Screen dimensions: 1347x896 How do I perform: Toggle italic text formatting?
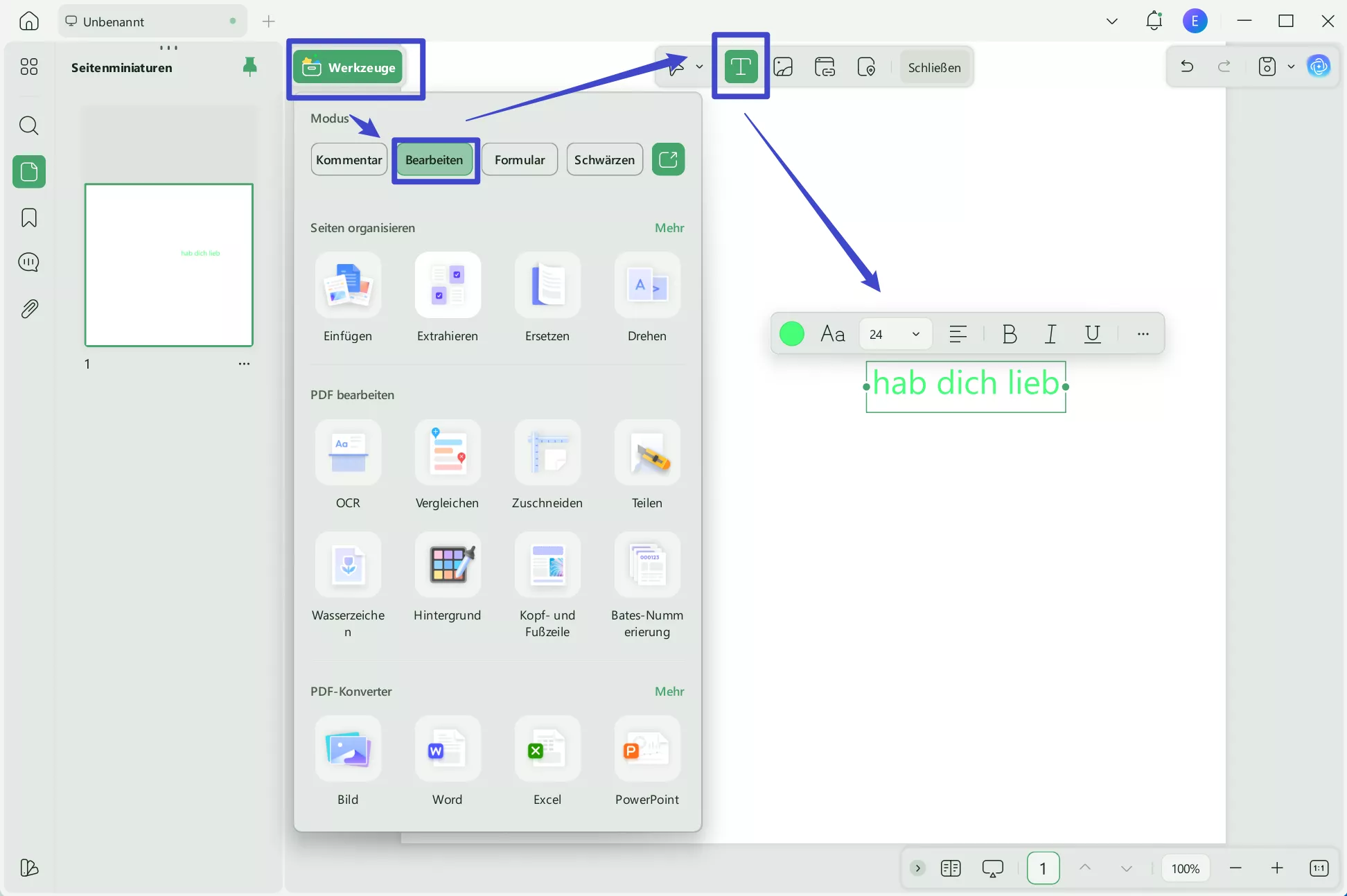(1050, 334)
